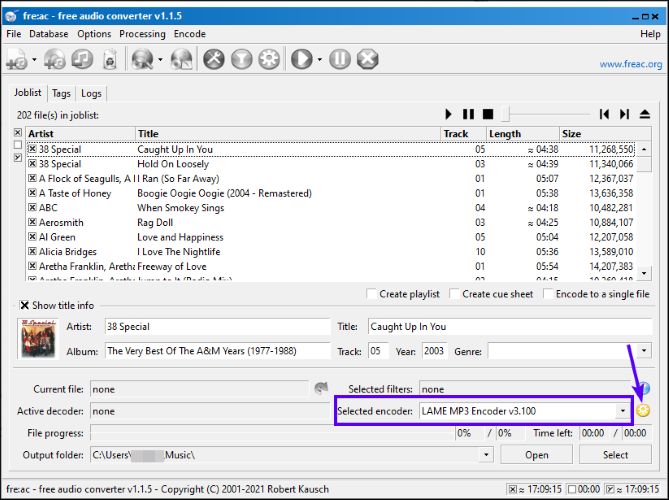
Task: Open the Options menu
Action: tap(94, 34)
